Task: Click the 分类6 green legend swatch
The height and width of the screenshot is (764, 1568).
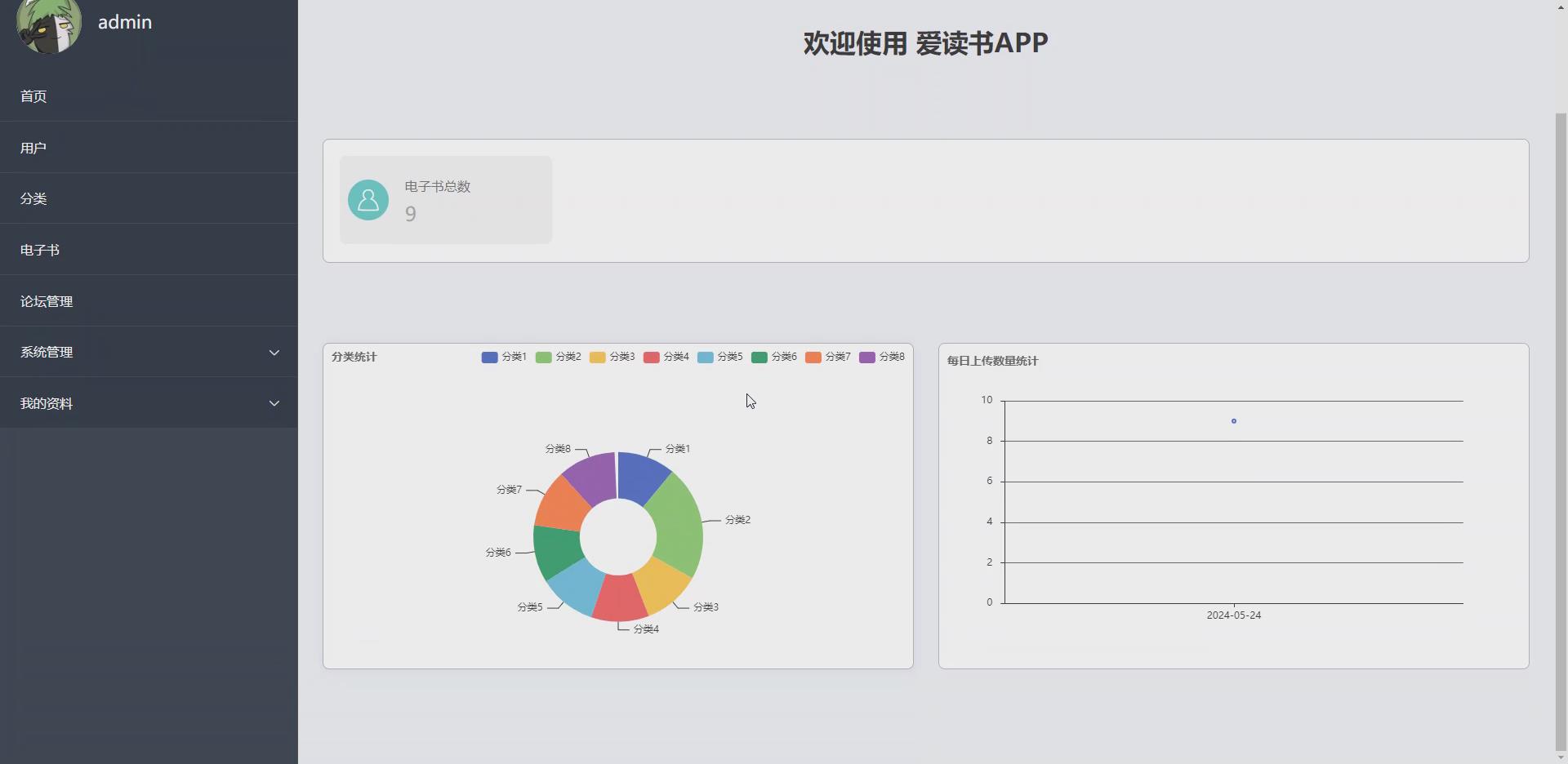Action: [x=759, y=357]
